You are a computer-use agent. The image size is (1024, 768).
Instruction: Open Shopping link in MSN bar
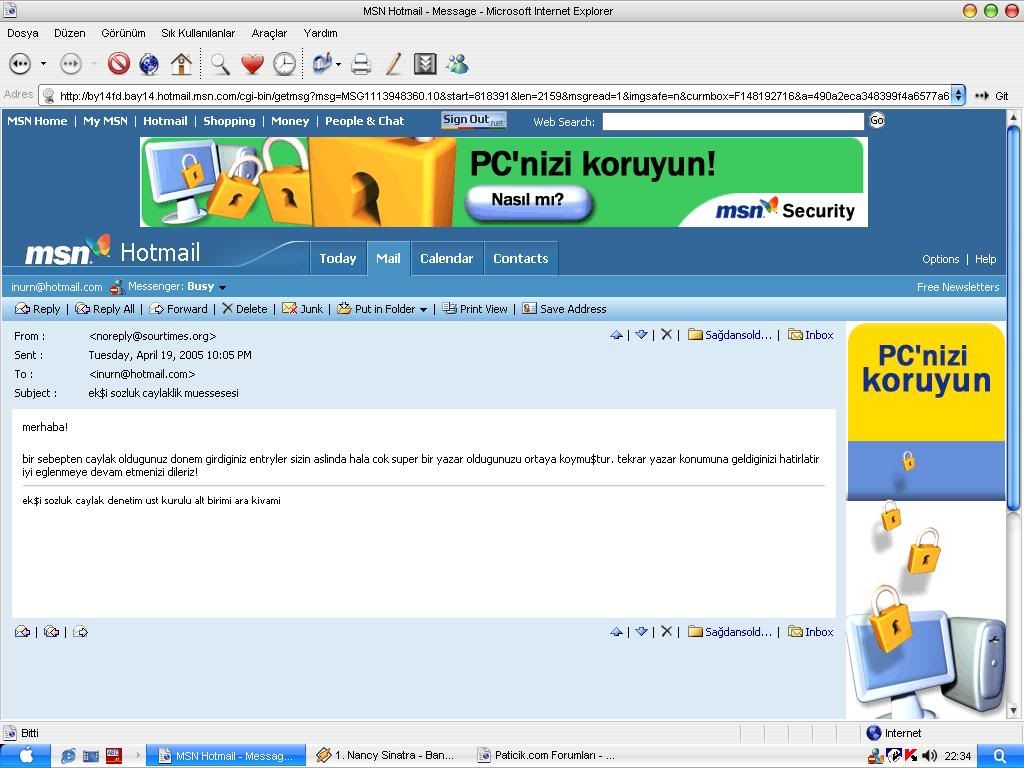229,121
